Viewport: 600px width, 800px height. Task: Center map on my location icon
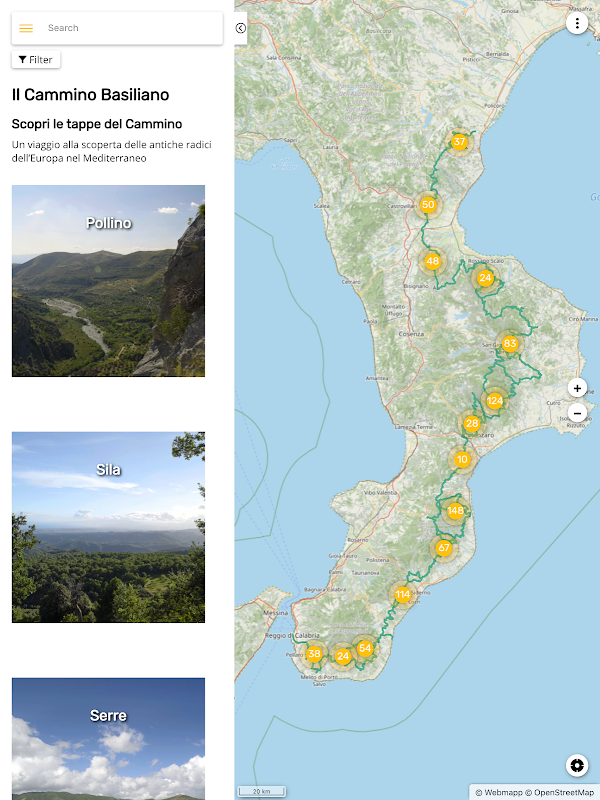tap(577, 765)
